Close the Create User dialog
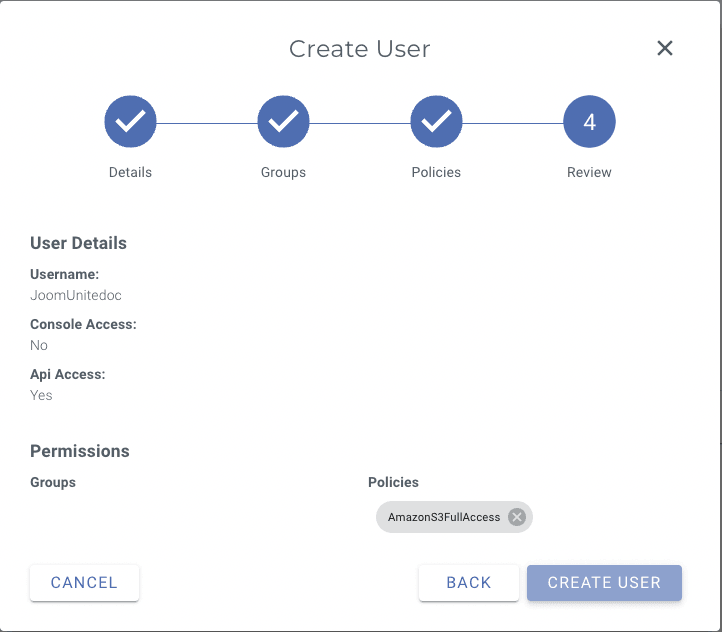Image resolution: width=722 pixels, height=632 pixels. pyautogui.click(x=665, y=48)
